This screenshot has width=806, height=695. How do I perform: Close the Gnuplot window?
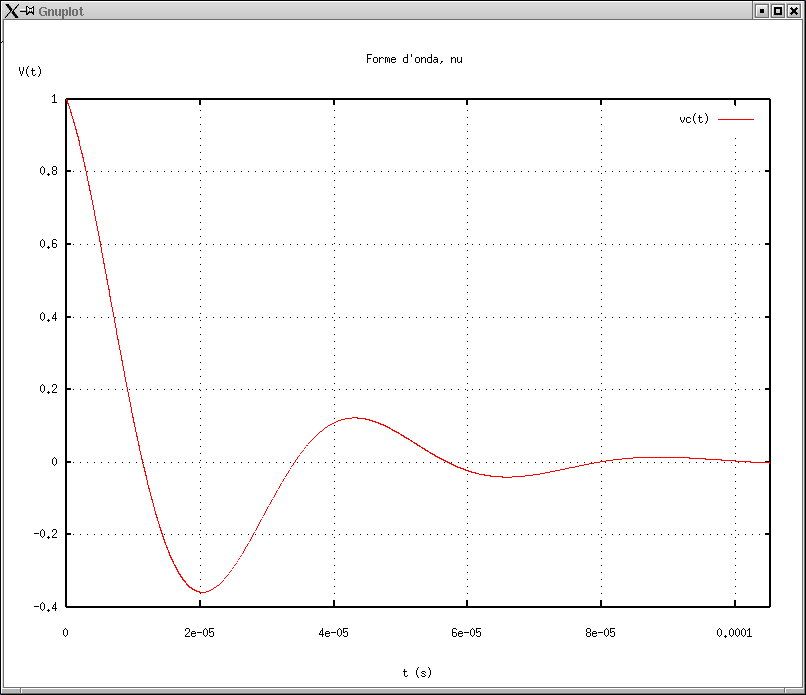click(793, 10)
